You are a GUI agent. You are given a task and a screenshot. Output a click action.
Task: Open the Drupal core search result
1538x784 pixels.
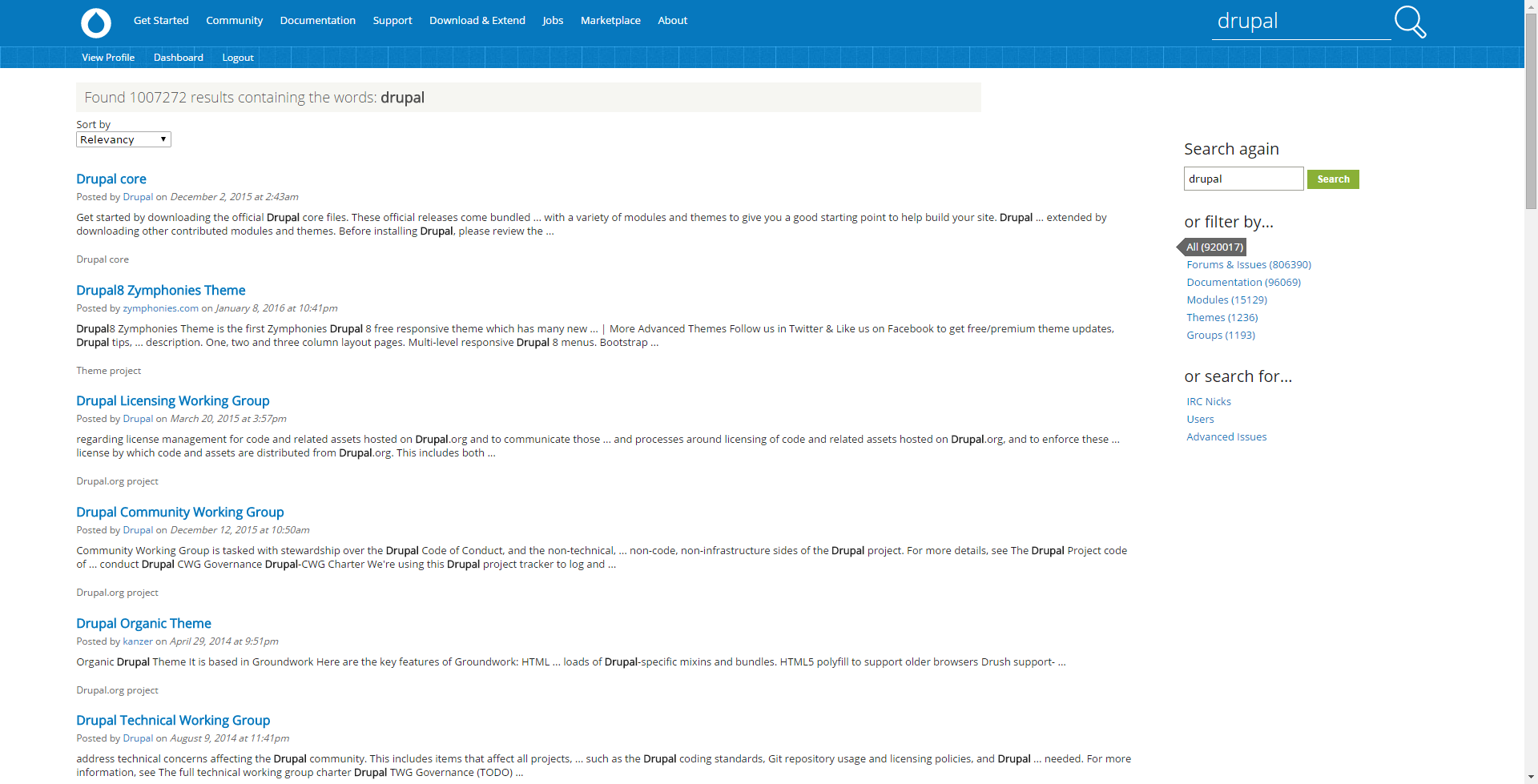[x=111, y=179]
